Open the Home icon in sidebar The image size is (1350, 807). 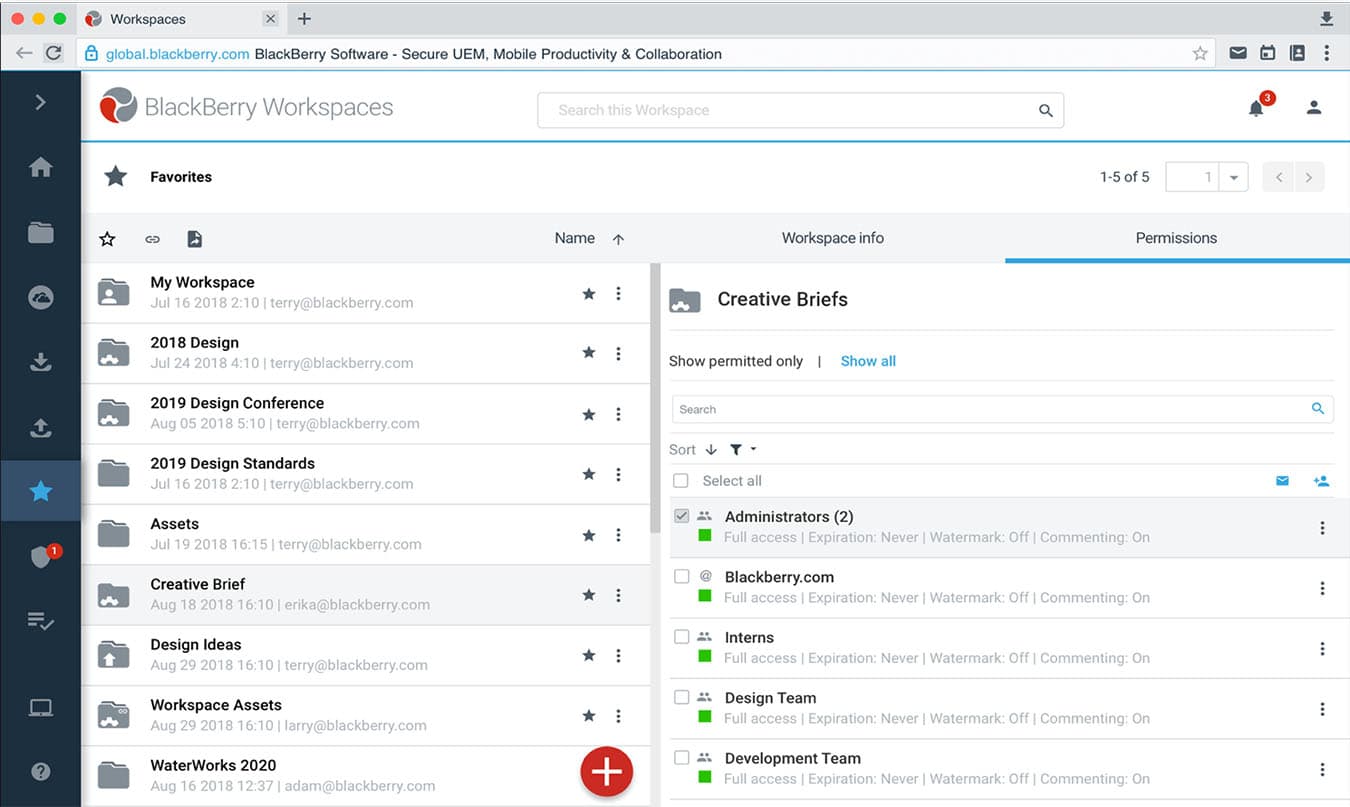(x=41, y=167)
